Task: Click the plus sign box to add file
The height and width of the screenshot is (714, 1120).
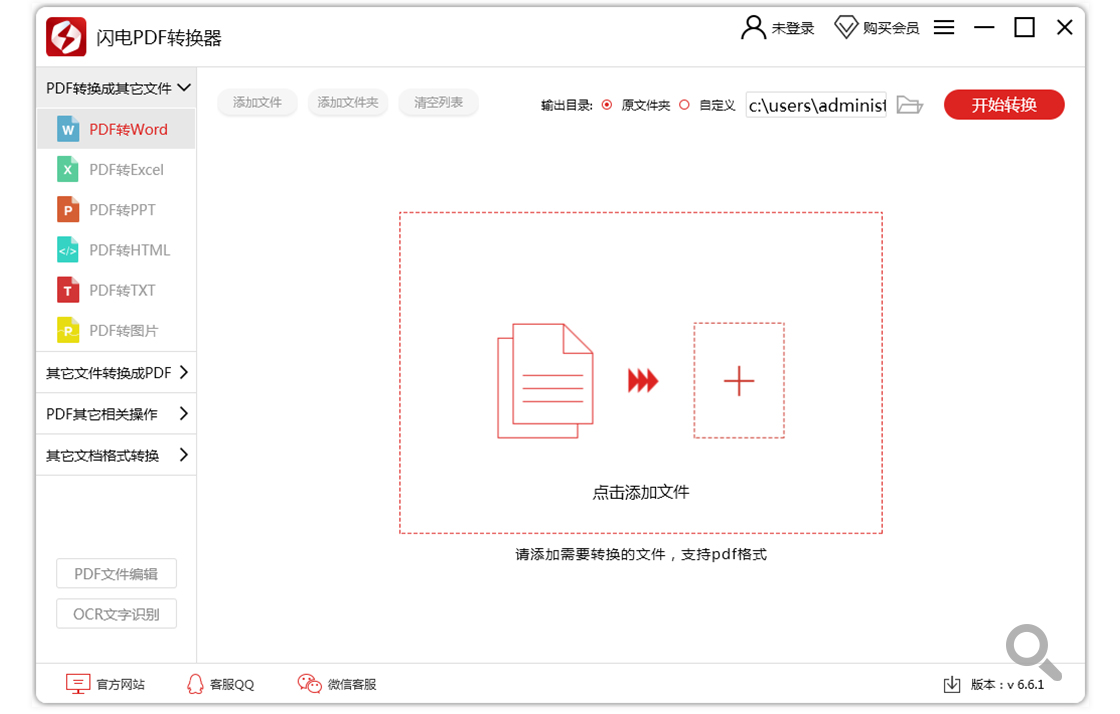Action: 739,381
